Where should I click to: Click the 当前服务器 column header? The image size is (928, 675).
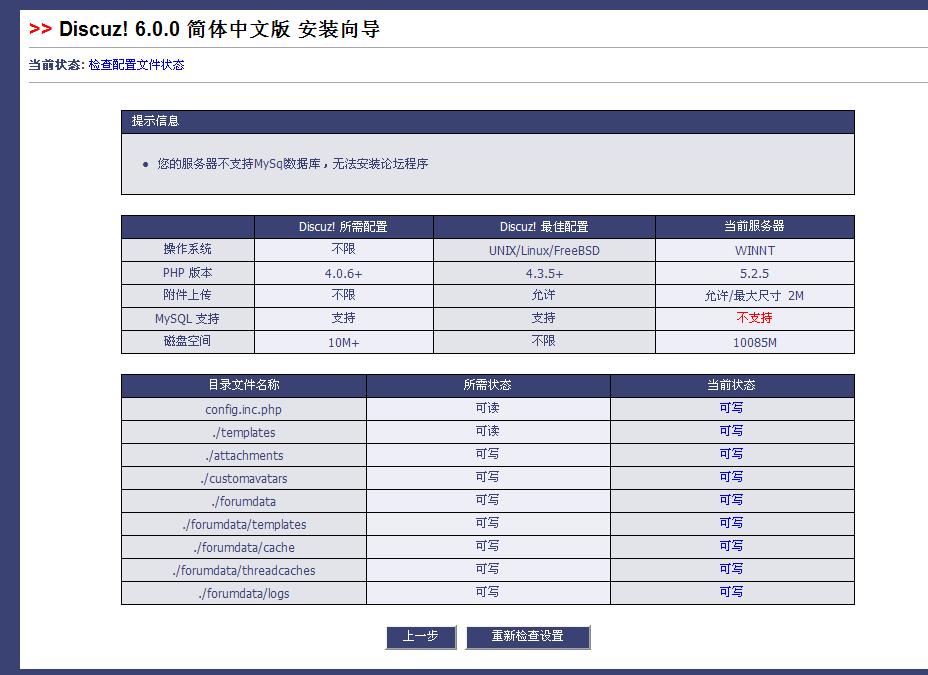click(755, 227)
